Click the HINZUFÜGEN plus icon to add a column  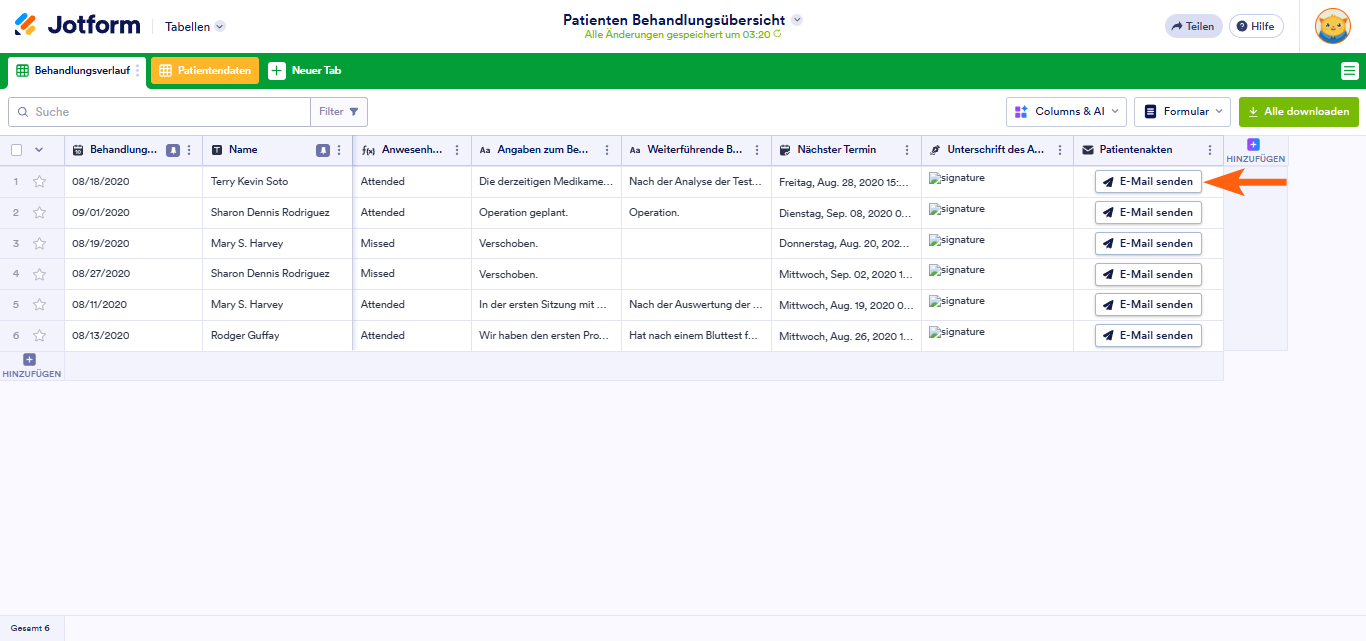1254,144
